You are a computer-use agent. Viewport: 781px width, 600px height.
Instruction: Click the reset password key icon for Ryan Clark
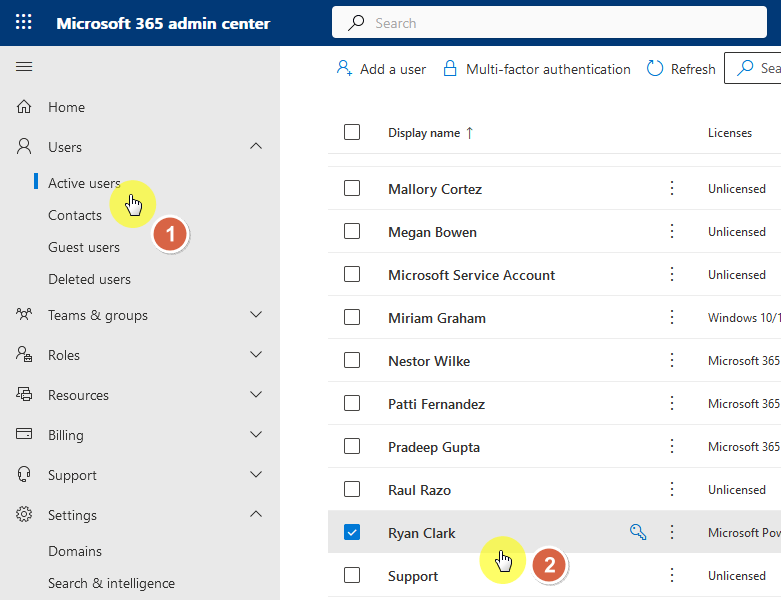[638, 532]
